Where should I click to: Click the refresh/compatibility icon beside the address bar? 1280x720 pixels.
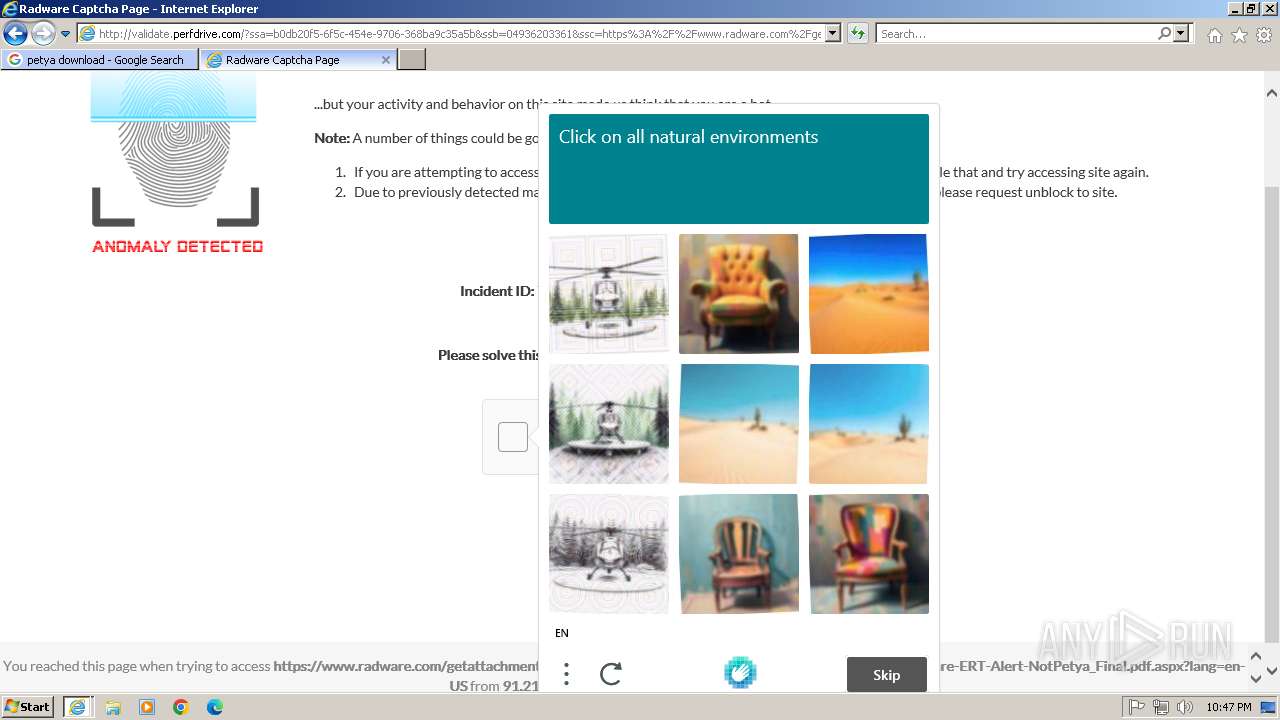click(857, 34)
